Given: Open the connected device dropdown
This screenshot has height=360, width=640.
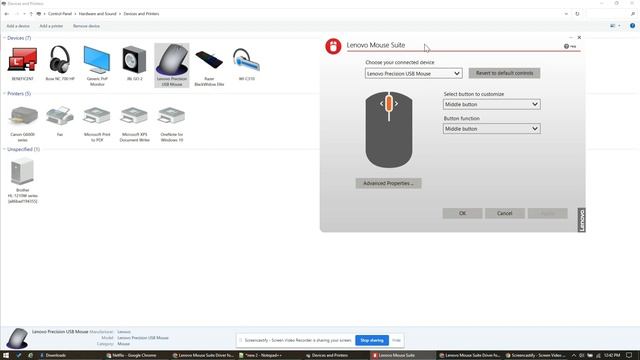Looking at the screenshot, I should (x=413, y=73).
